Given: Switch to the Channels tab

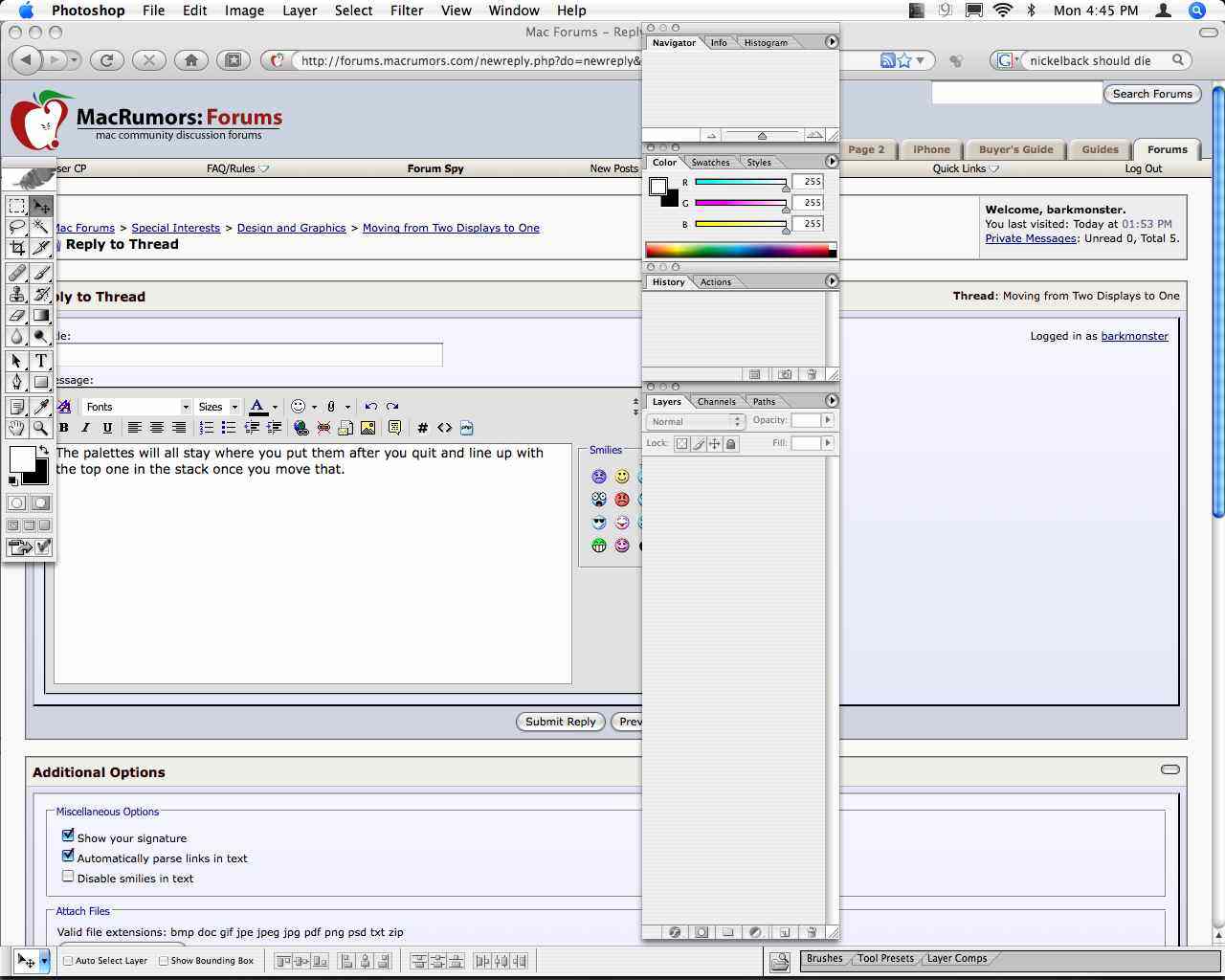Looking at the screenshot, I should (x=716, y=402).
